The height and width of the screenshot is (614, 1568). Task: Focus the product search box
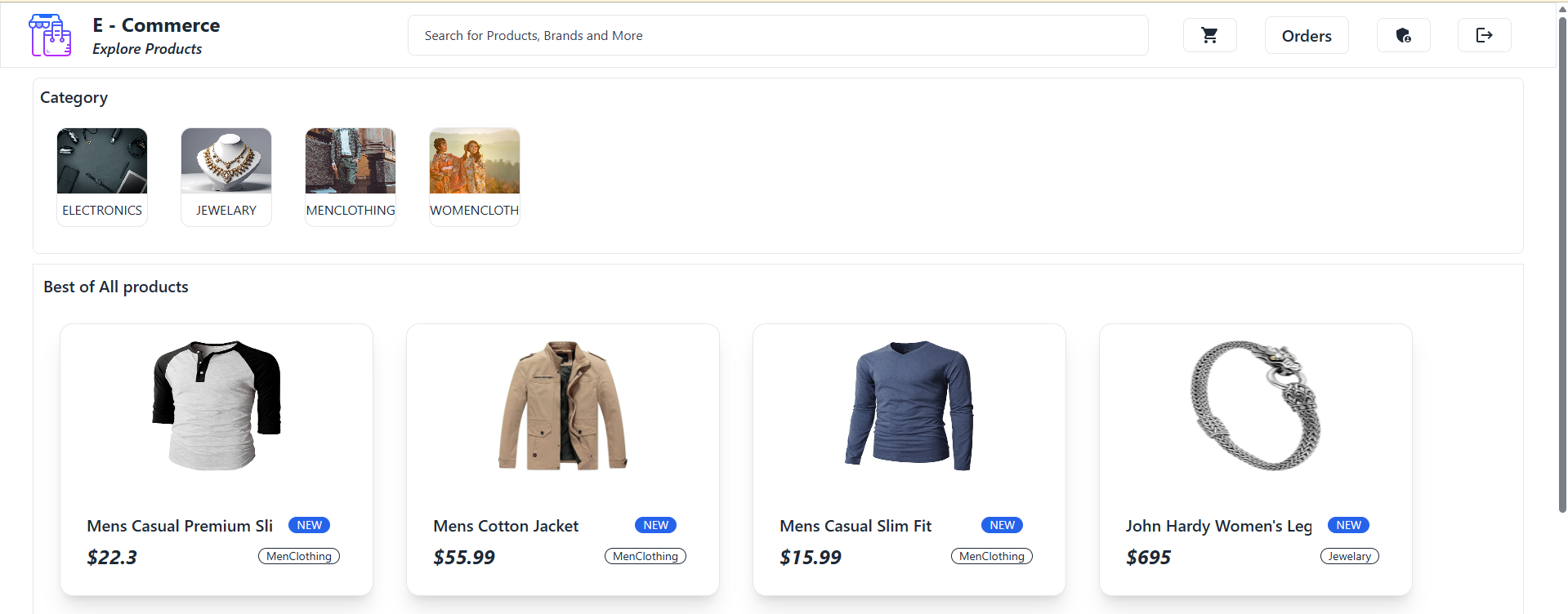coord(776,35)
